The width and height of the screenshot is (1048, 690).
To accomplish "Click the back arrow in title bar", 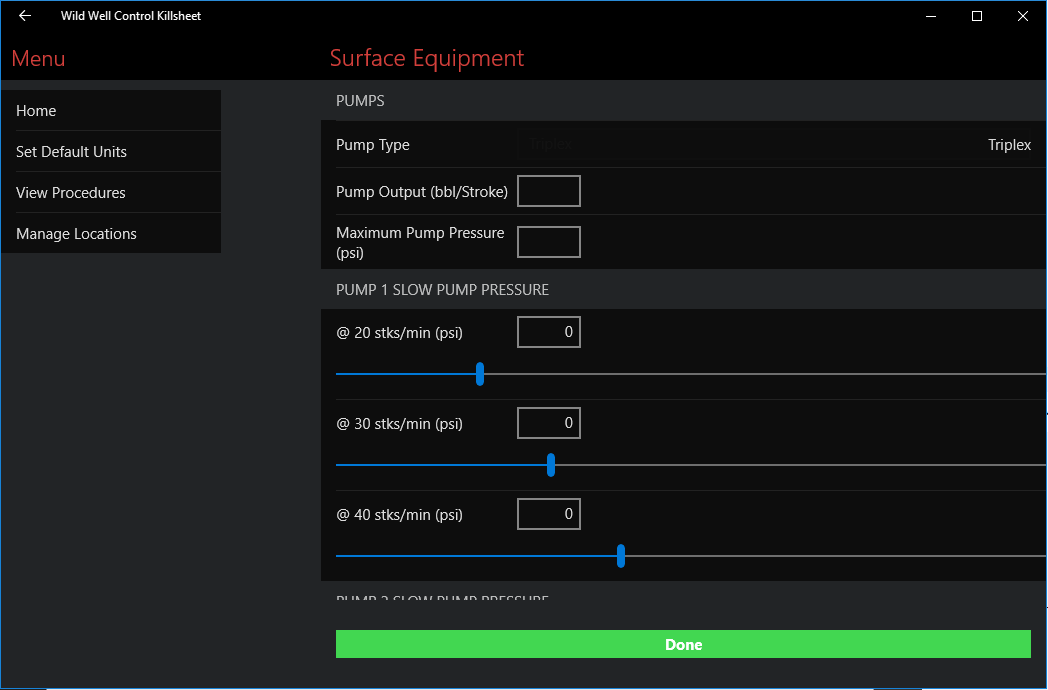I will pos(25,16).
